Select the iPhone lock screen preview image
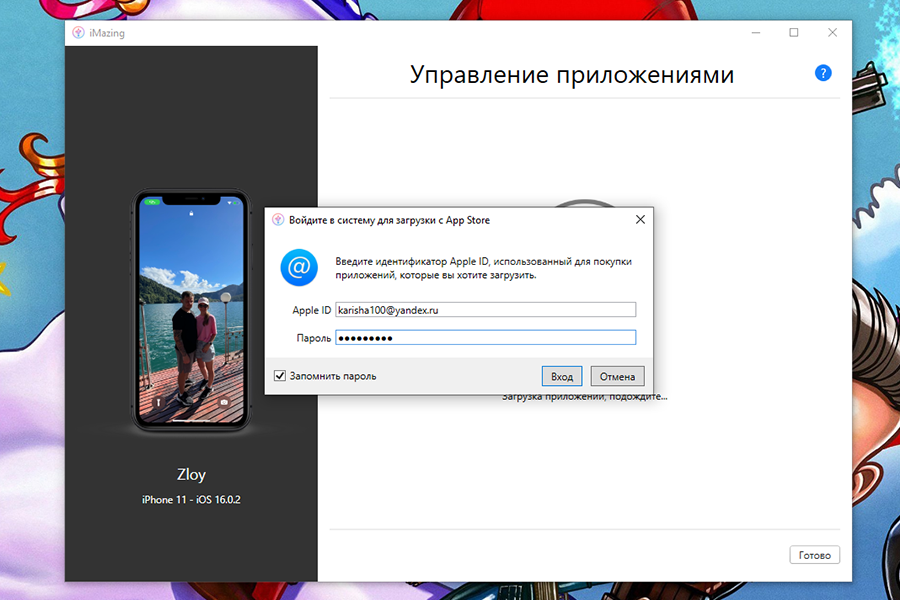 coord(191,311)
